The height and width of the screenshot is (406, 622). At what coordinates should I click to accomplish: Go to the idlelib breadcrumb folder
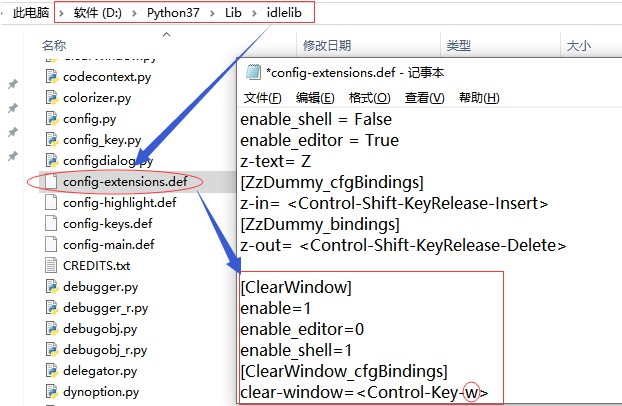[x=284, y=13]
